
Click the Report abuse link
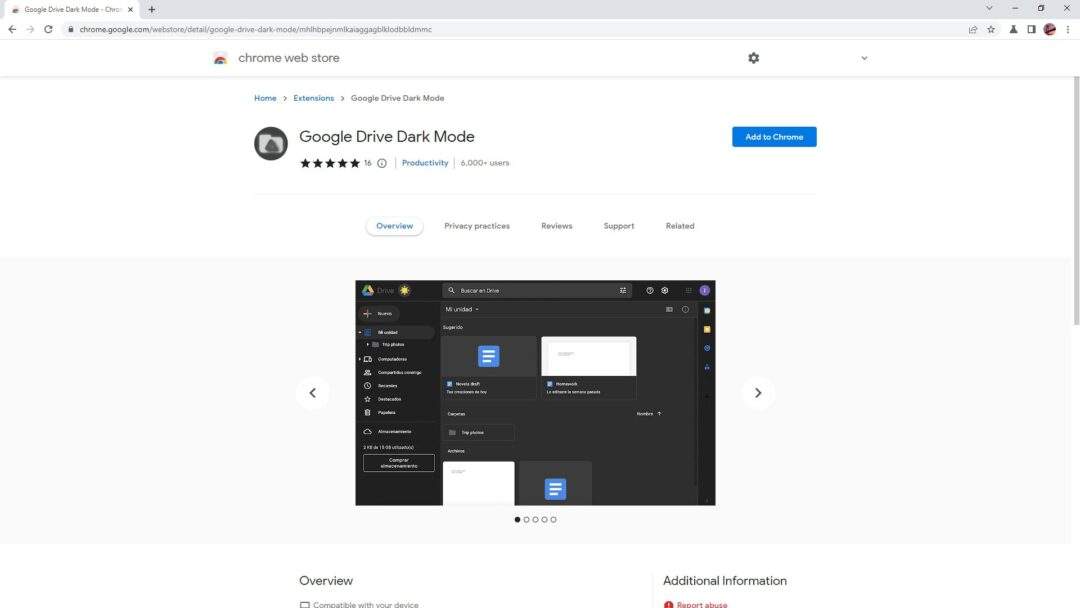(702, 605)
